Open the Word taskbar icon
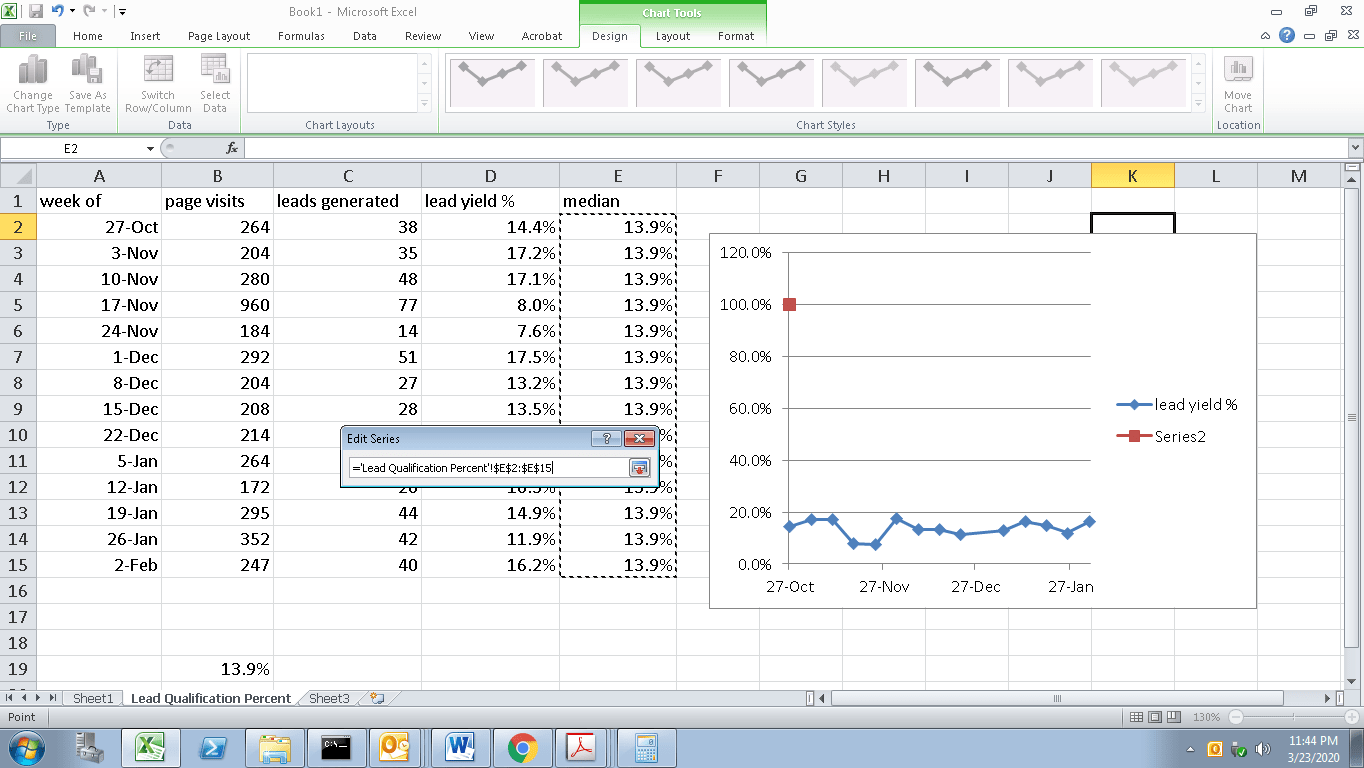 pyautogui.click(x=461, y=748)
